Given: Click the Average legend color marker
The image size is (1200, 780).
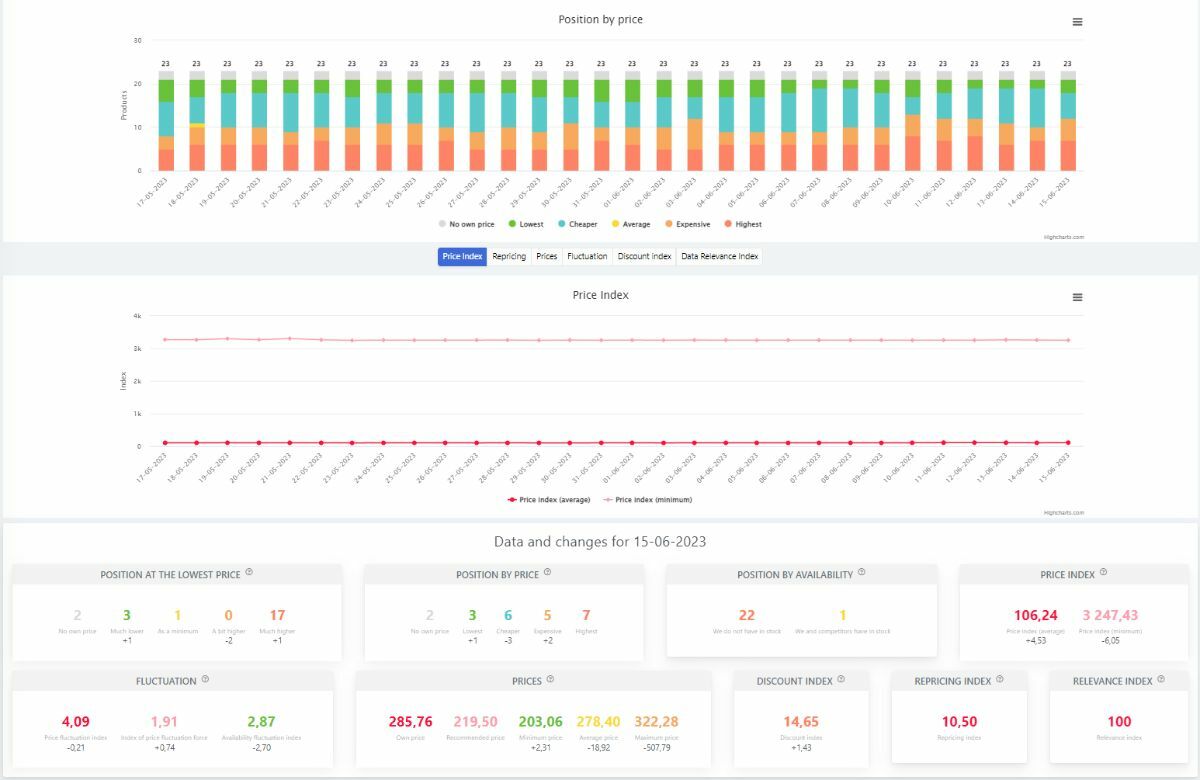Looking at the screenshot, I should [617, 224].
